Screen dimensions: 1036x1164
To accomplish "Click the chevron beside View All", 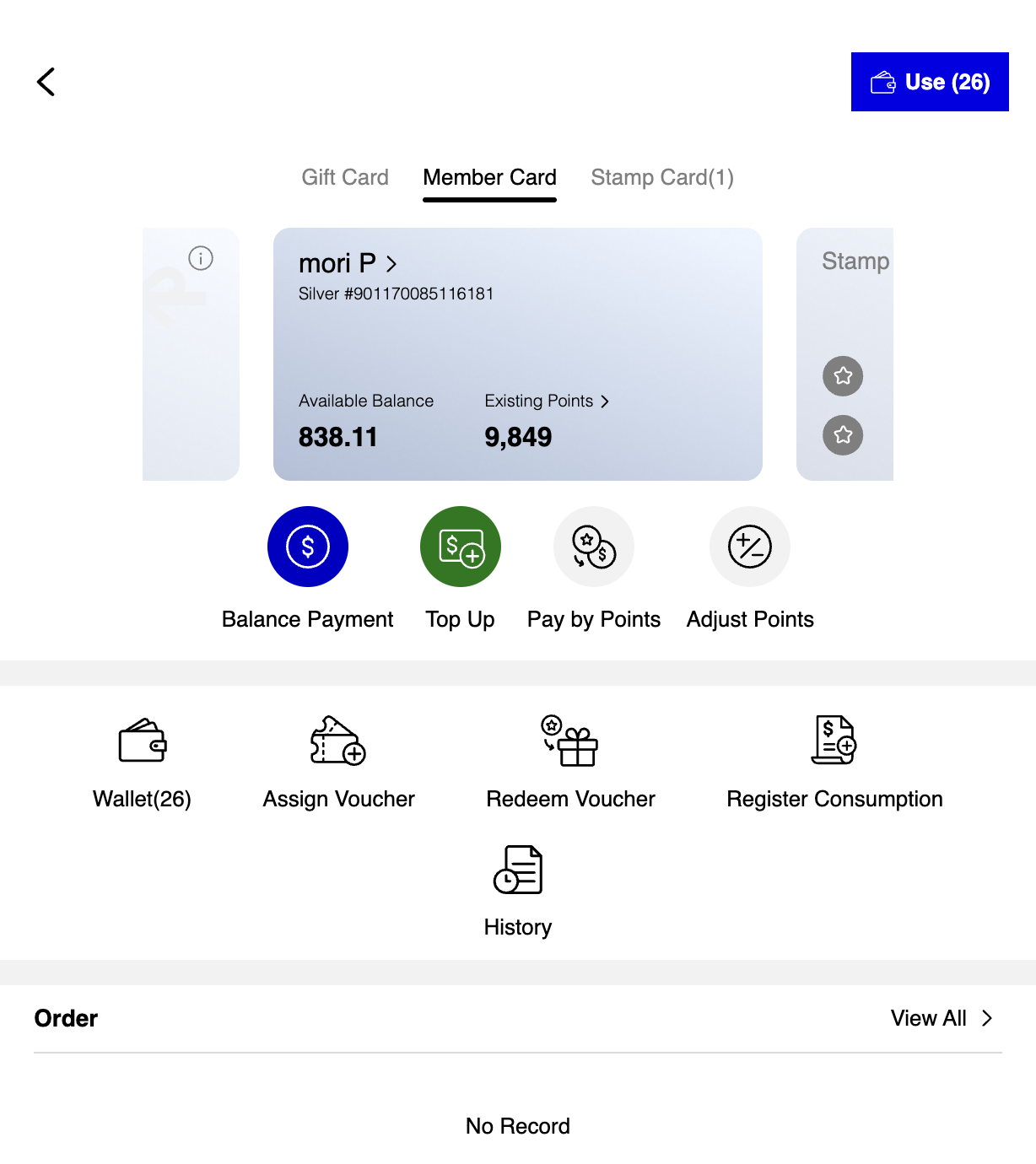I will tap(987, 1018).
